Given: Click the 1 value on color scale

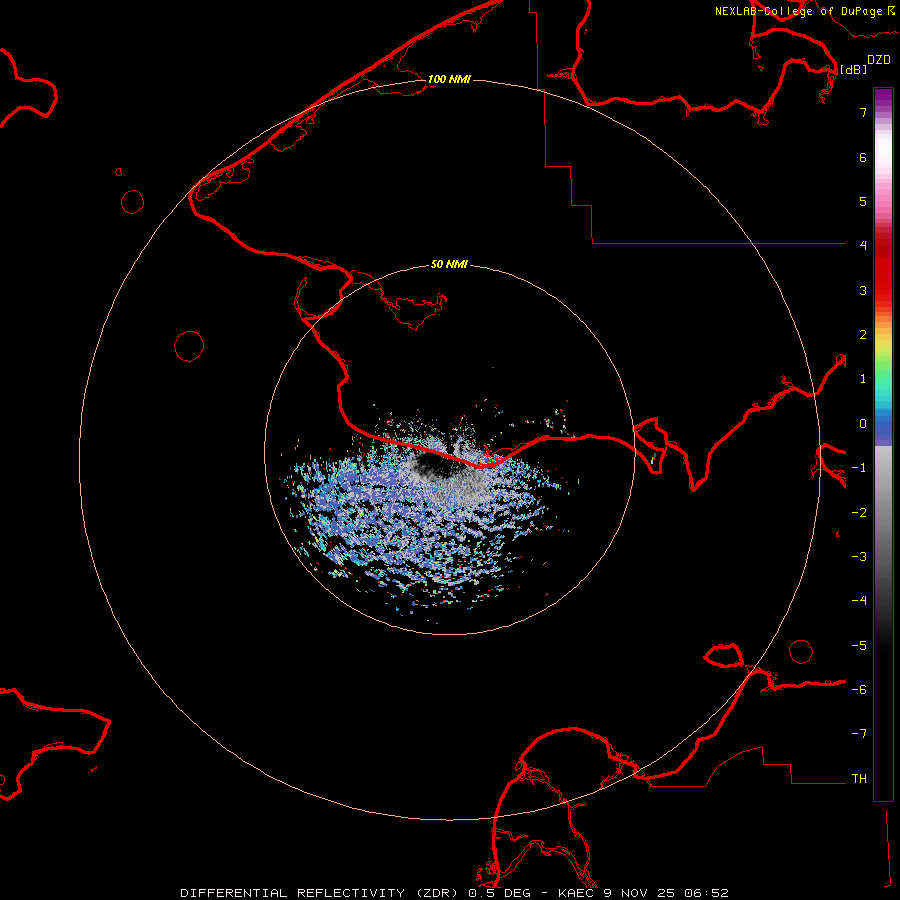Looking at the screenshot, I should click(x=863, y=379).
